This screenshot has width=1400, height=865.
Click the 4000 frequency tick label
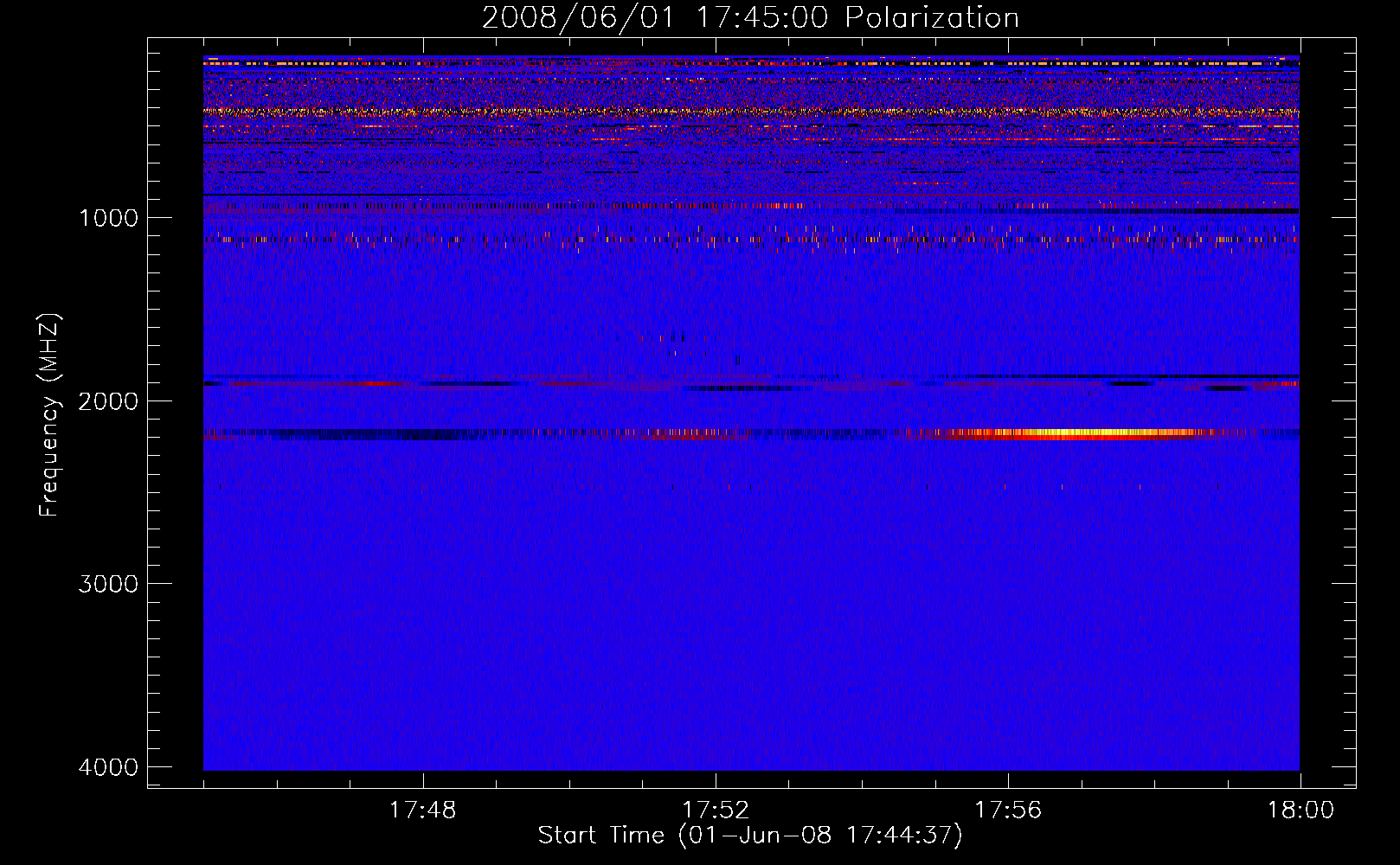pyautogui.click(x=108, y=767)
